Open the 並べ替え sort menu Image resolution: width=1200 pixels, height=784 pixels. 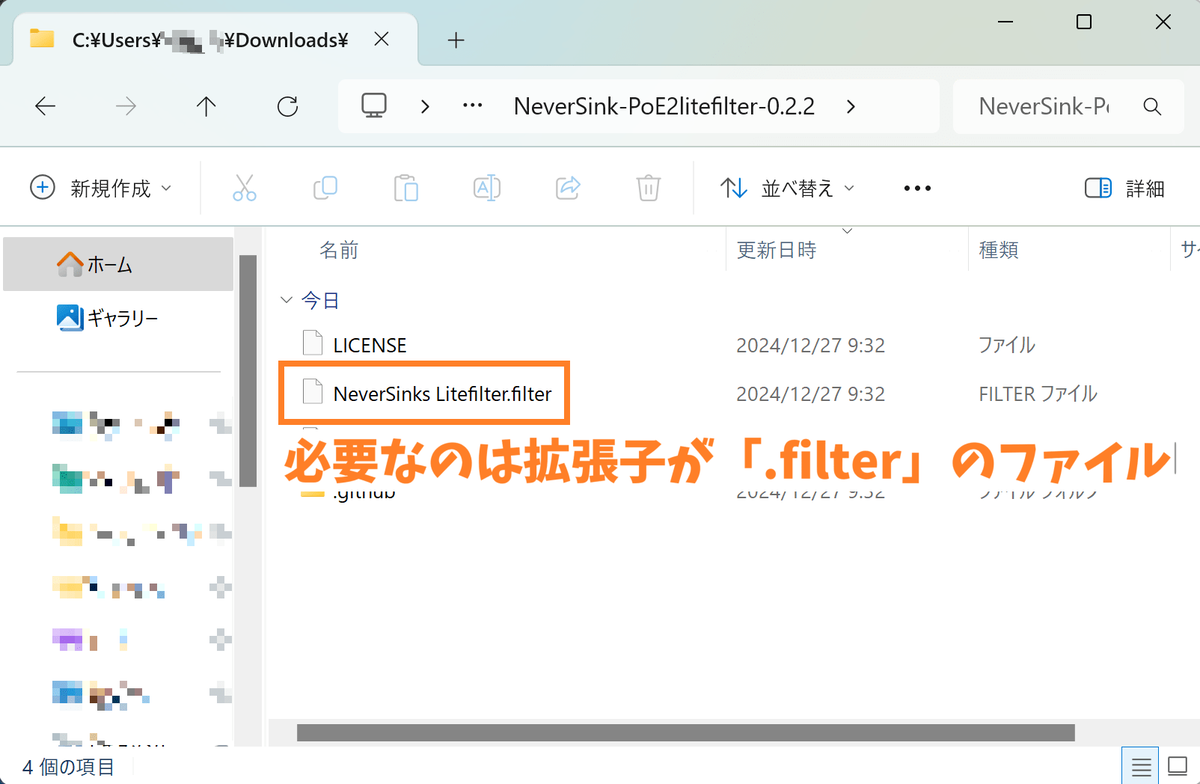[x=788, y=188]
